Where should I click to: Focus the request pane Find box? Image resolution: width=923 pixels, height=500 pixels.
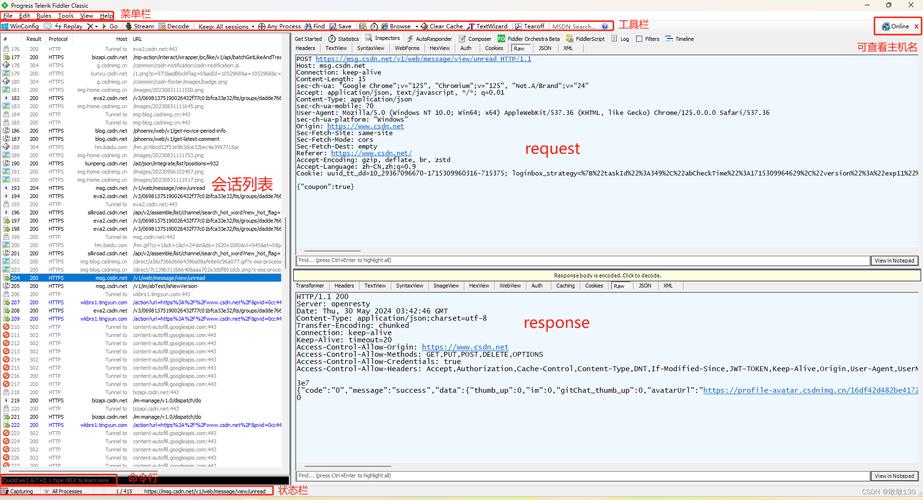coord(583,260)
